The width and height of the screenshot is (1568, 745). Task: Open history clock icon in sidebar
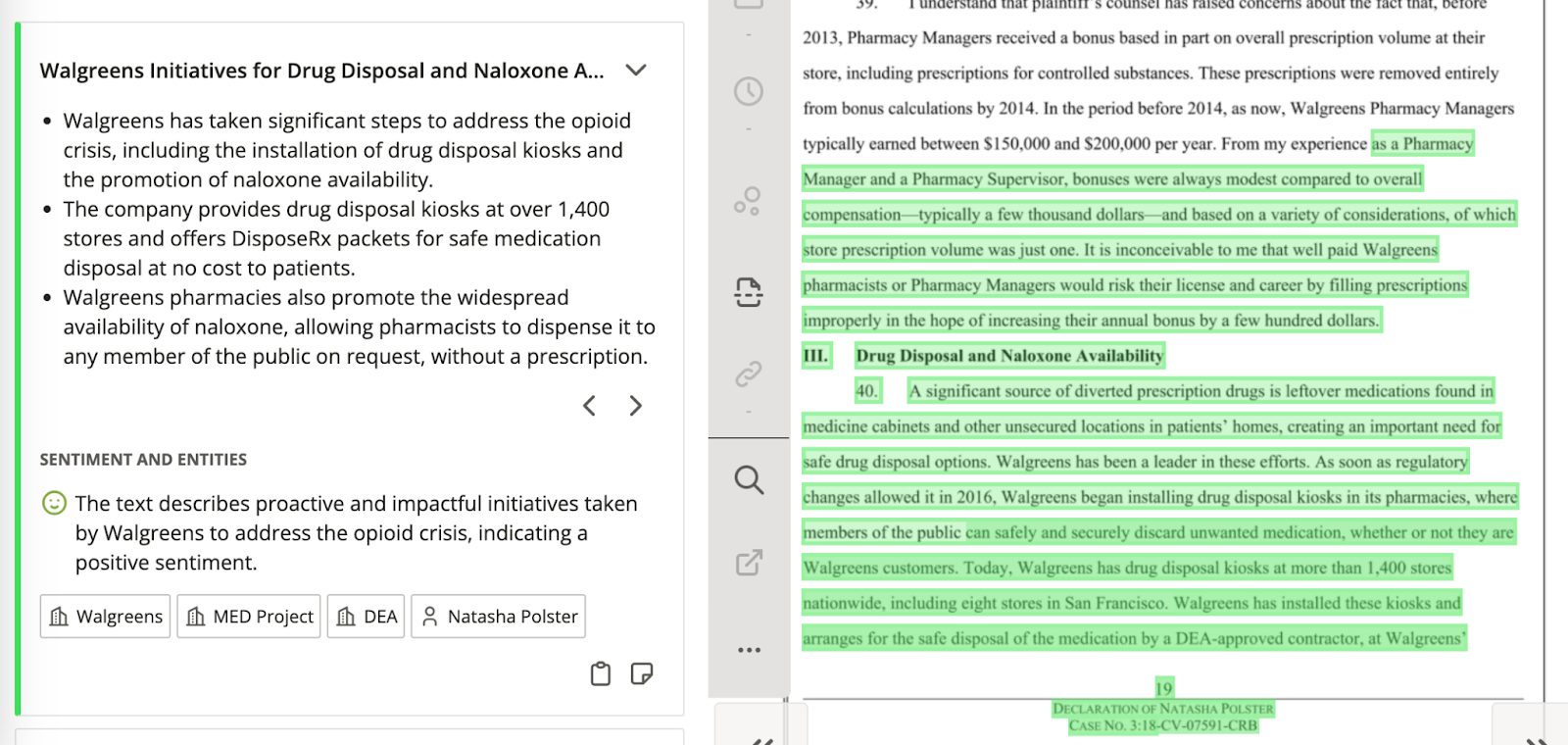[x=749, y=91]
